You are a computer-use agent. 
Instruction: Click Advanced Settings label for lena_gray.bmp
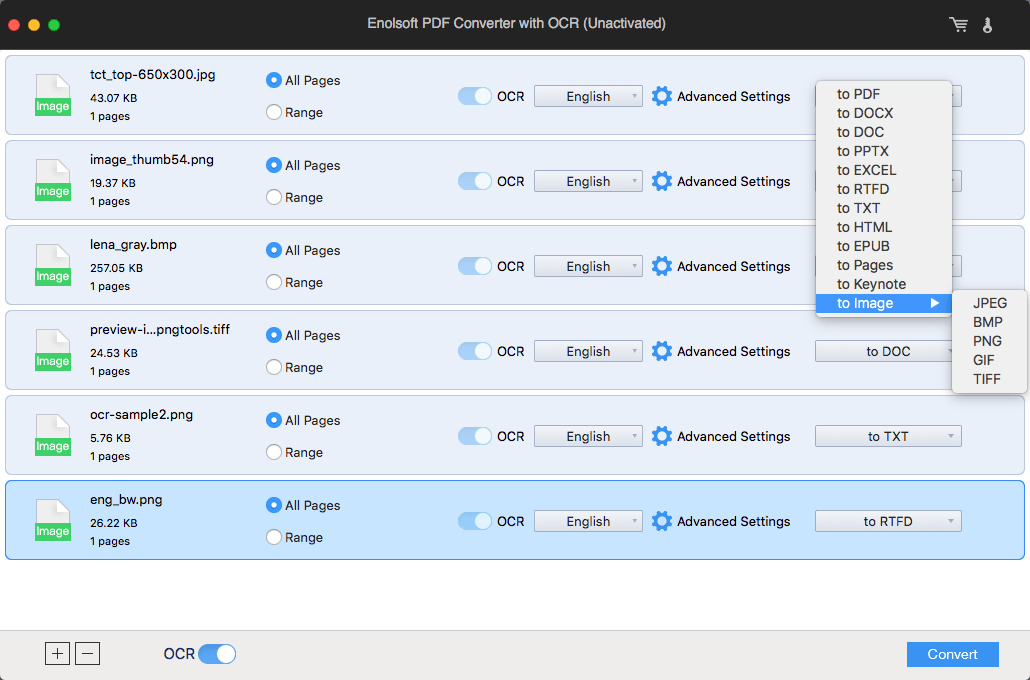coord(734,266)
